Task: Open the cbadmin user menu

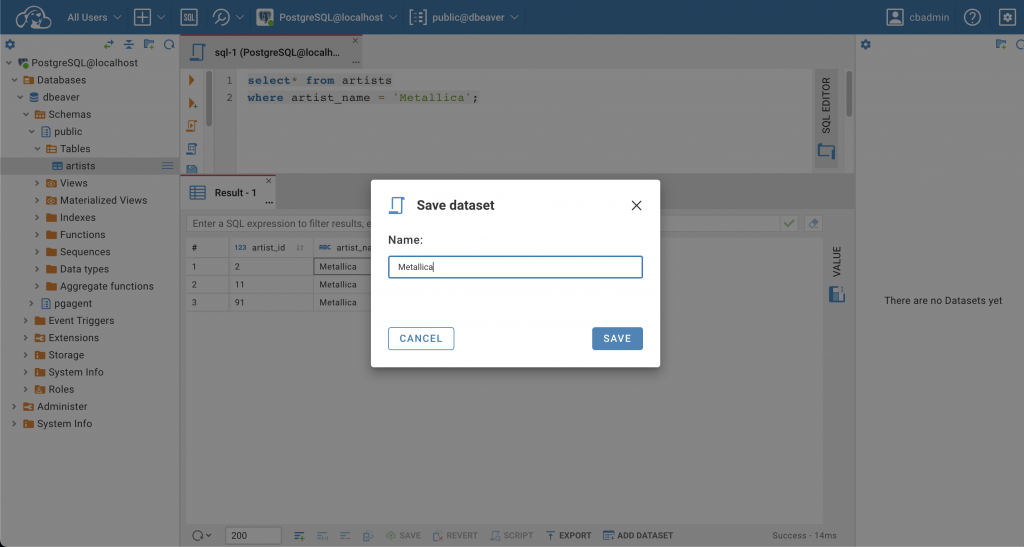Action: [x=918, y=17]
